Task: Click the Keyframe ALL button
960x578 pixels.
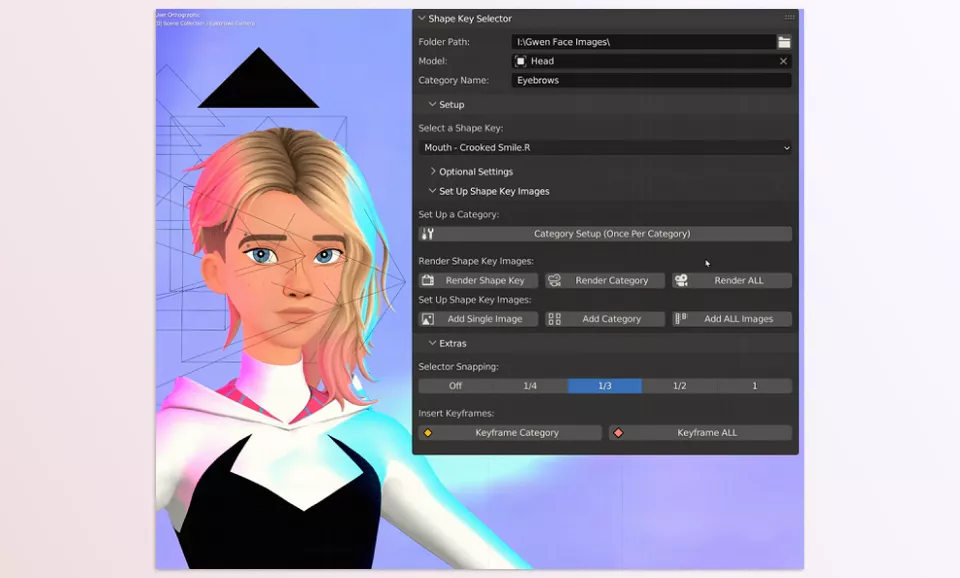Action: pos(700,433)
